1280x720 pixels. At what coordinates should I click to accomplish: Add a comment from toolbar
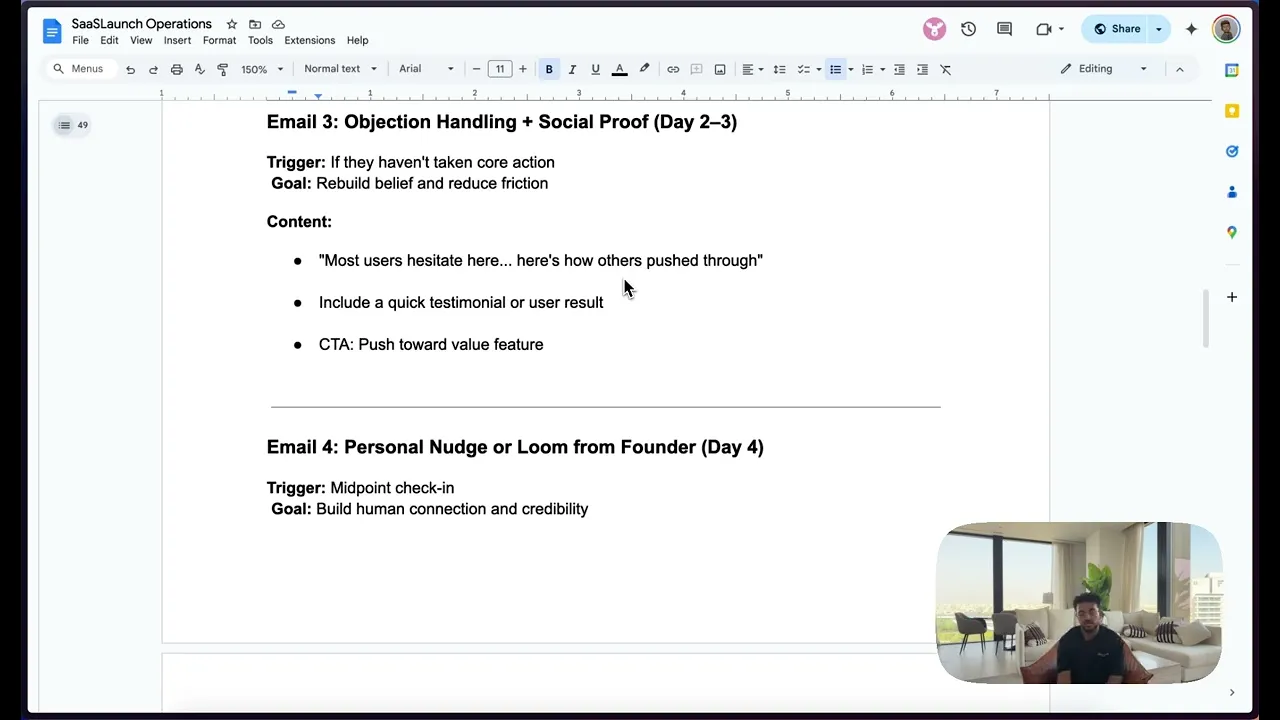point(696,69)
